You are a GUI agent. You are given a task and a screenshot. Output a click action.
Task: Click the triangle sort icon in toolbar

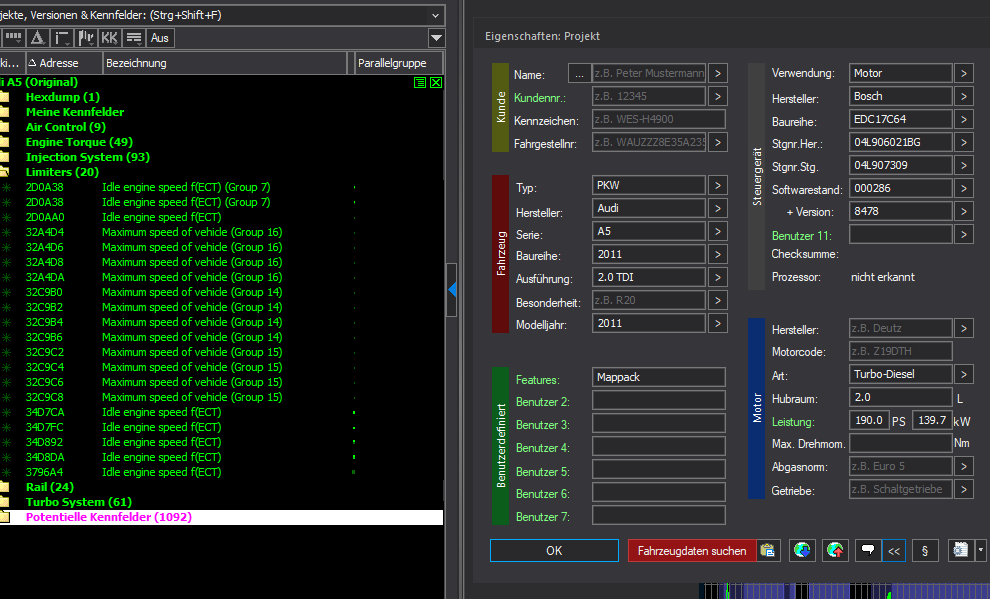click(37, 38)
